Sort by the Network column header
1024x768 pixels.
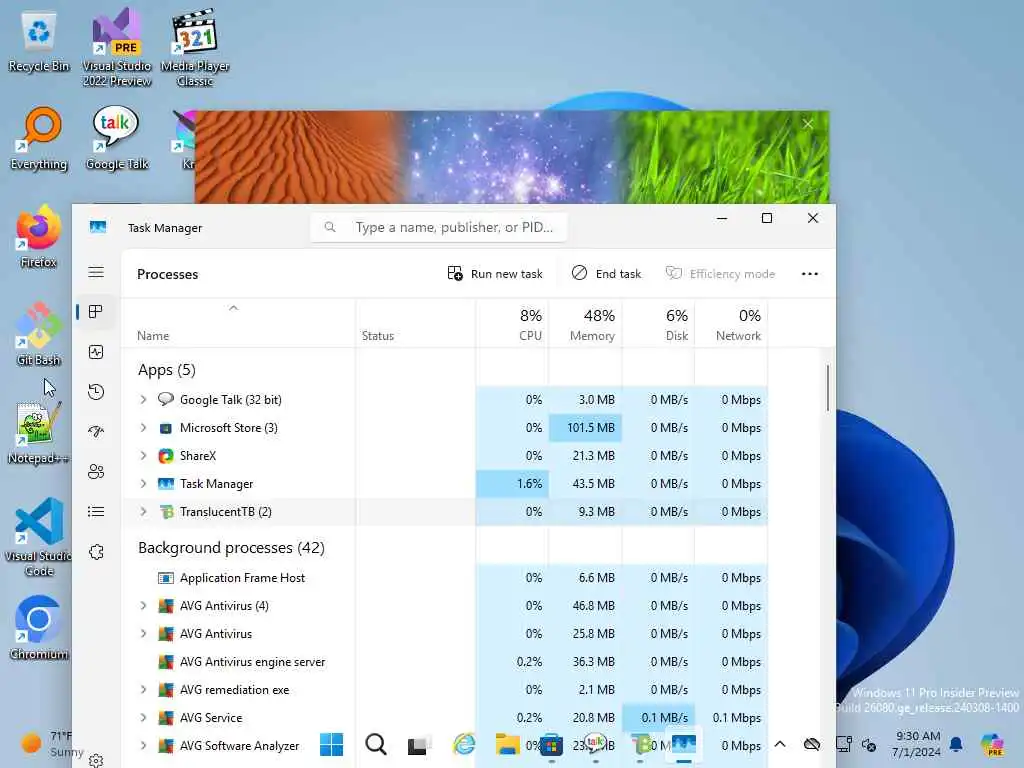pos(731,323)
